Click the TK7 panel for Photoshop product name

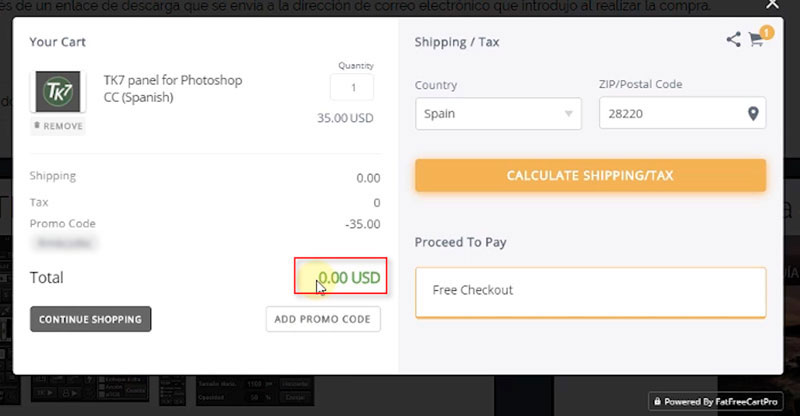click(x=173, y=88)
